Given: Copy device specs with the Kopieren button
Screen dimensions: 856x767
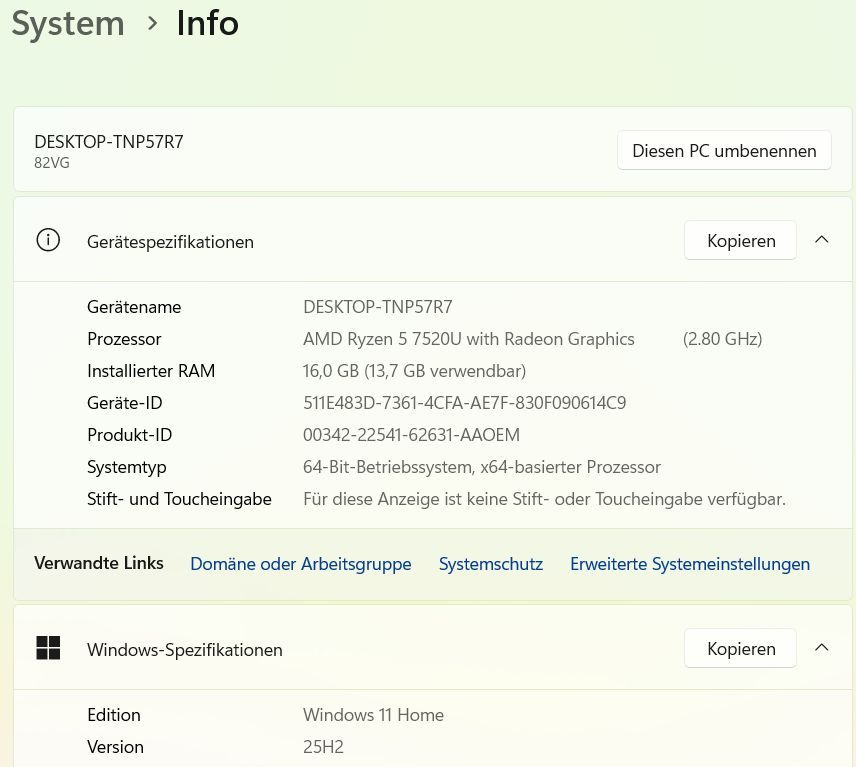Looking at the screenshot, I should pos(740,241).
